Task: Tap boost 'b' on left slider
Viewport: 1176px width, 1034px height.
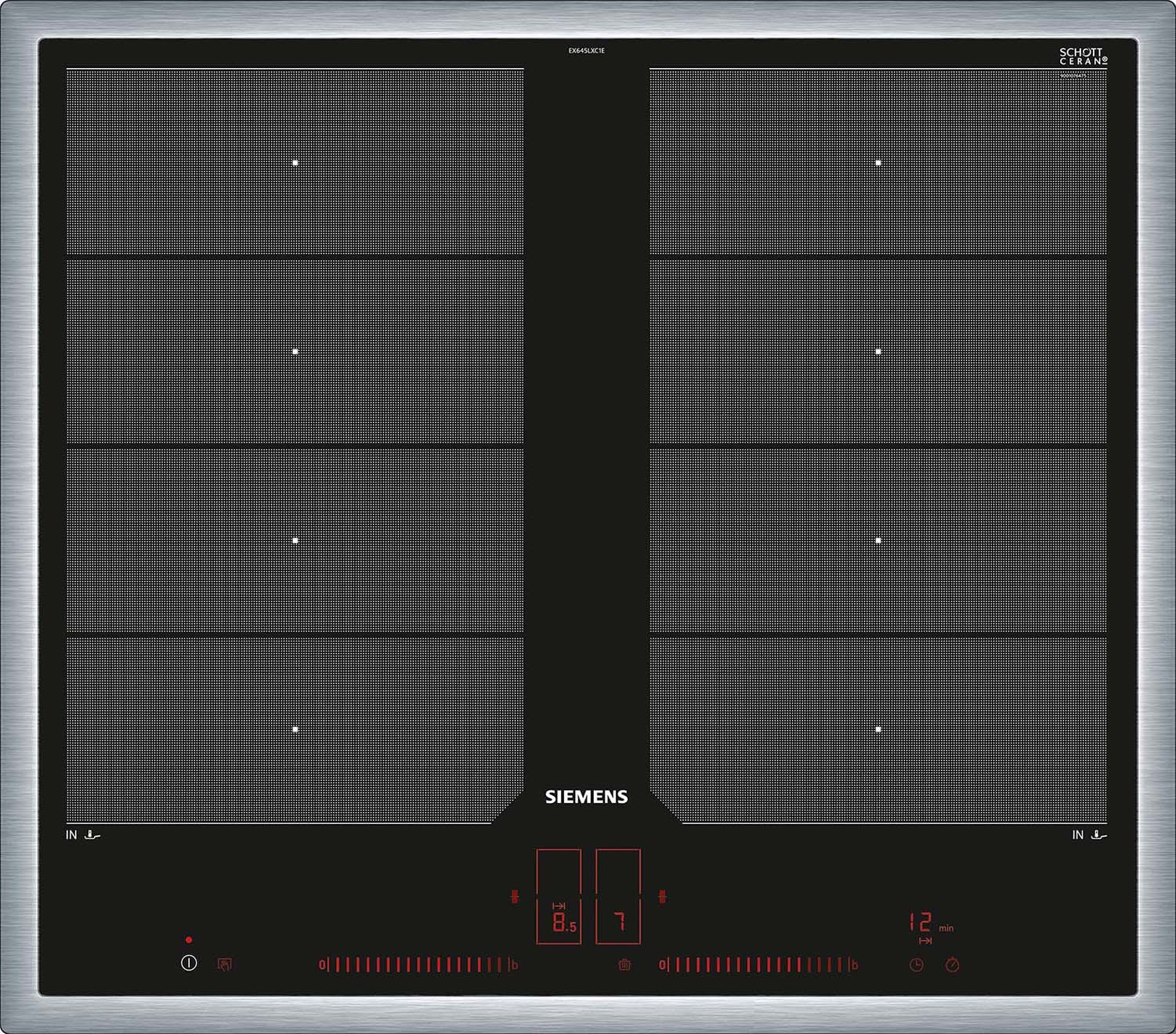Action: click(515, 965)
